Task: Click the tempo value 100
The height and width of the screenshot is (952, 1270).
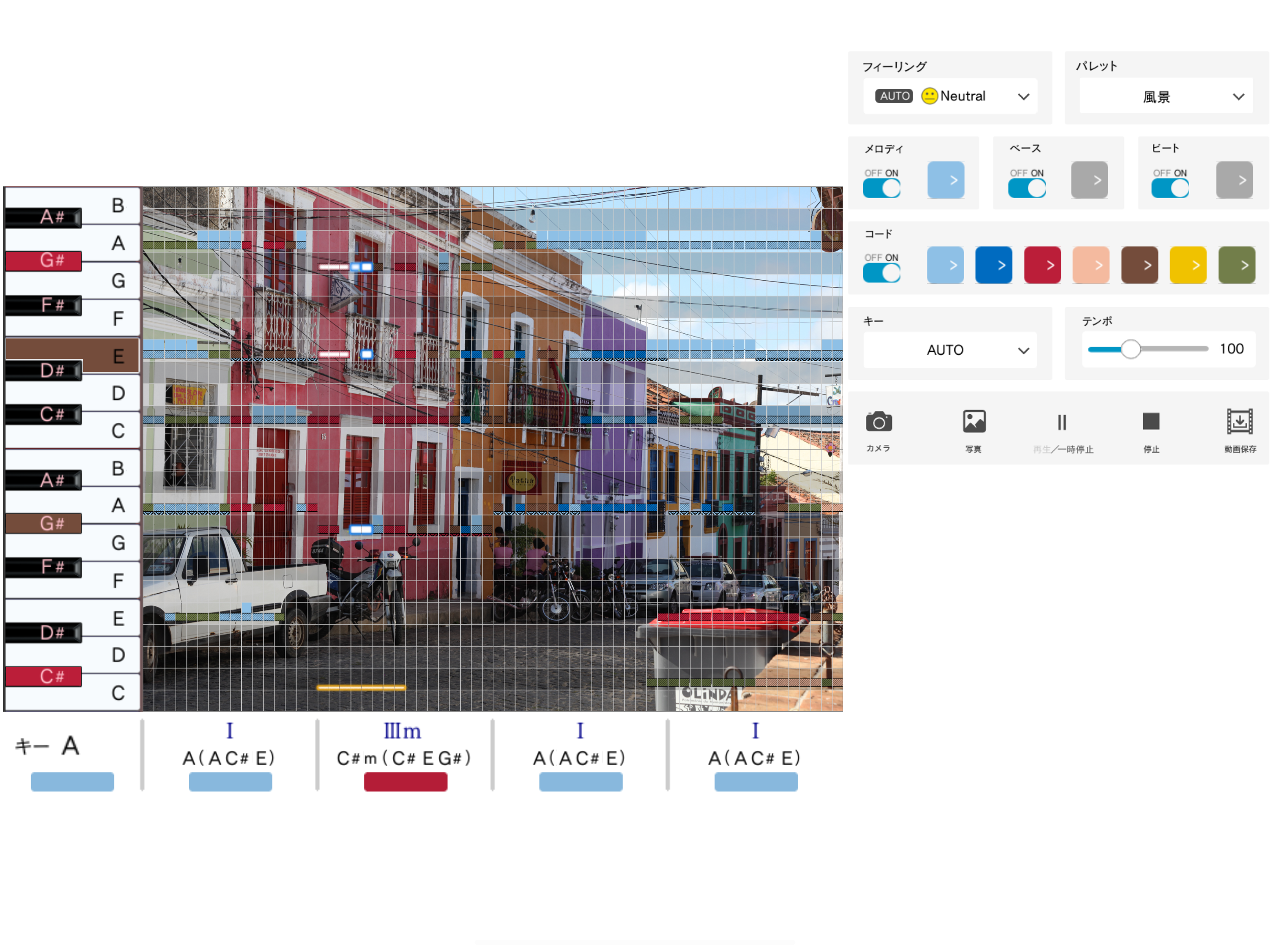Action: (x=1231, y=349)
